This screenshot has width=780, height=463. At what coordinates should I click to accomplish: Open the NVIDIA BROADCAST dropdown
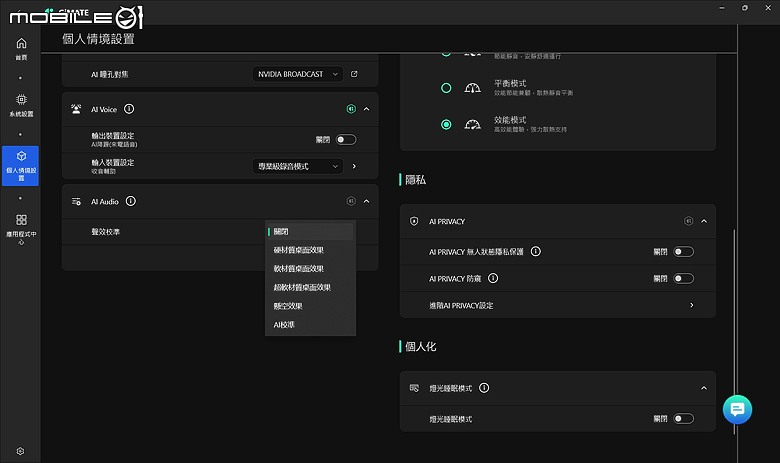click(297, 74)
